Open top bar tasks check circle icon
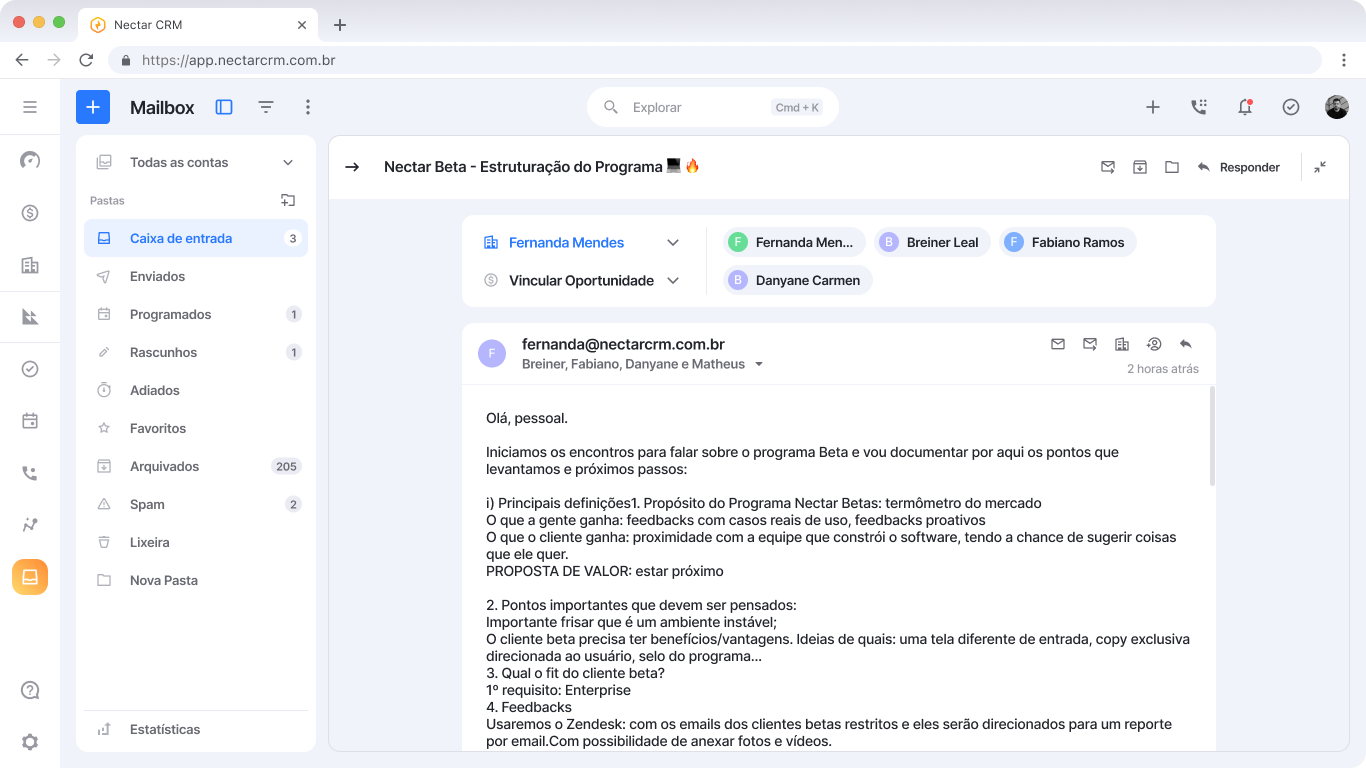Viewport: 1366px width, 768px height. (1291, 107)
